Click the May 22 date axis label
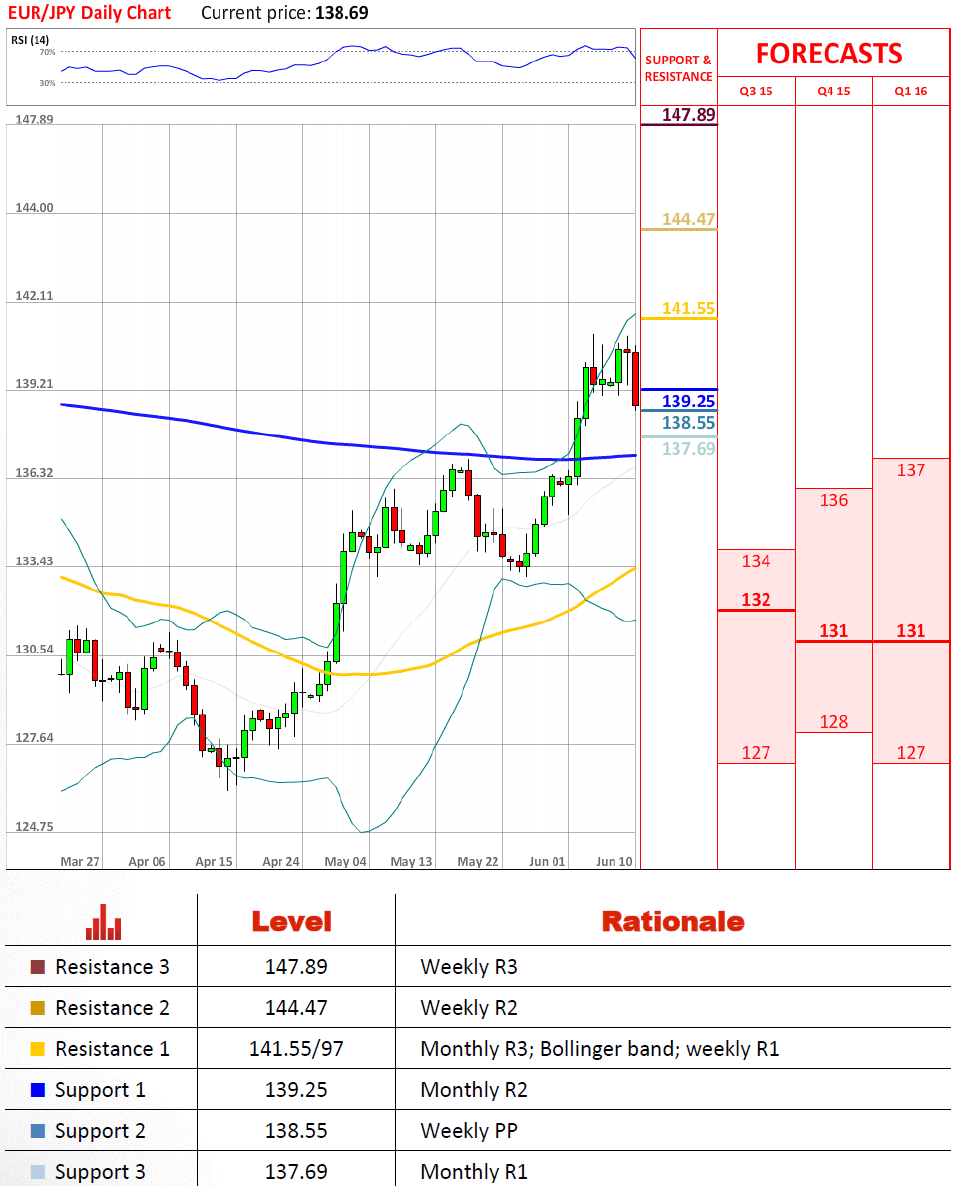Image resolution: width=967 pixels, height=1186 pixels. tap(477, 862)
